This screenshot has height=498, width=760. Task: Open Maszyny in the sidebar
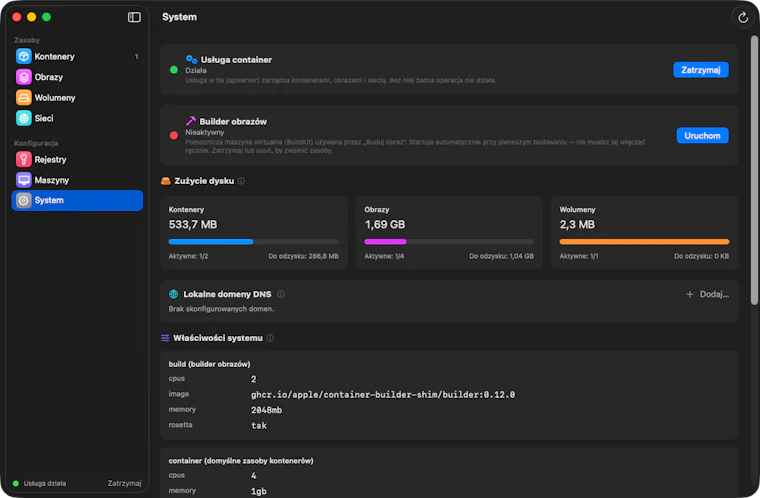point(77,180)
